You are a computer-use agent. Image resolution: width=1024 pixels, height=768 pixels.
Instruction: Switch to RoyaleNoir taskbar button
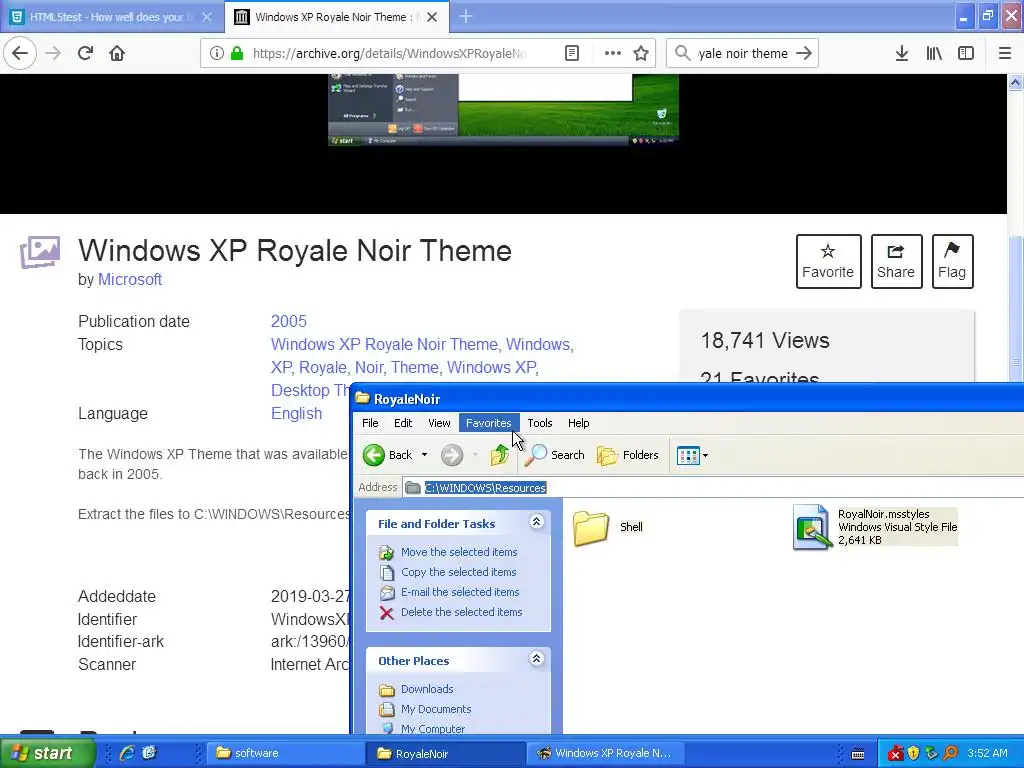(445, 753)
